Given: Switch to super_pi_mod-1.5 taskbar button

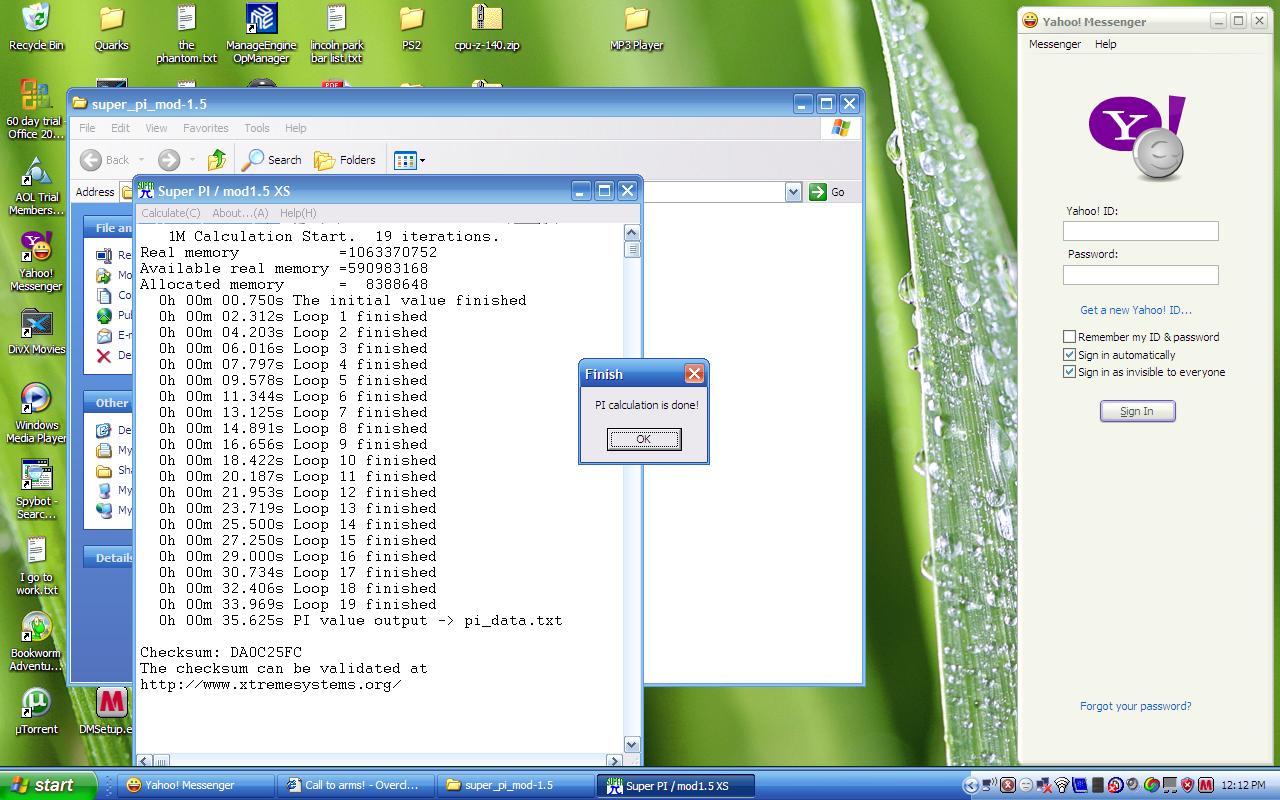Looking at the screenshot, I should [517, 785].
